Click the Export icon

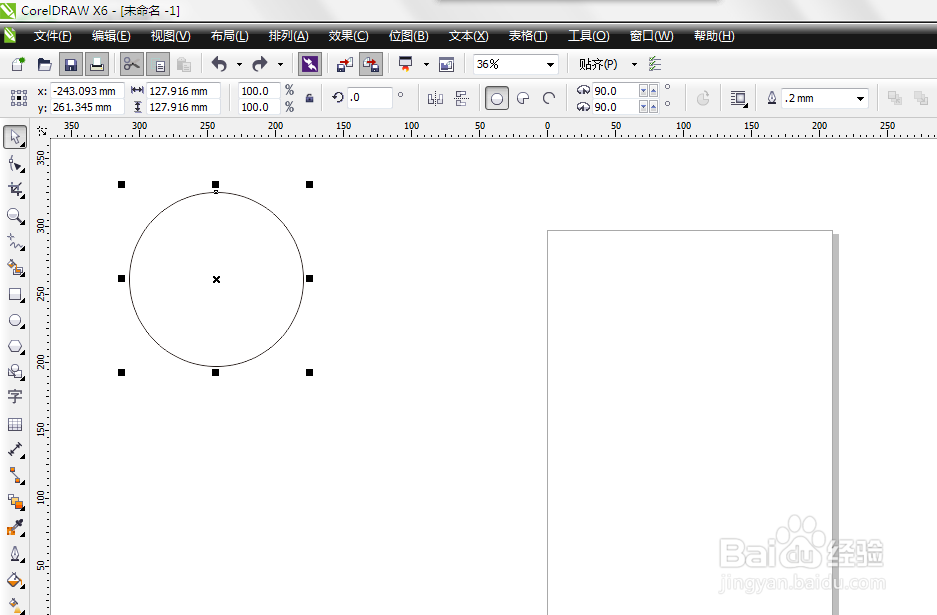370,64
